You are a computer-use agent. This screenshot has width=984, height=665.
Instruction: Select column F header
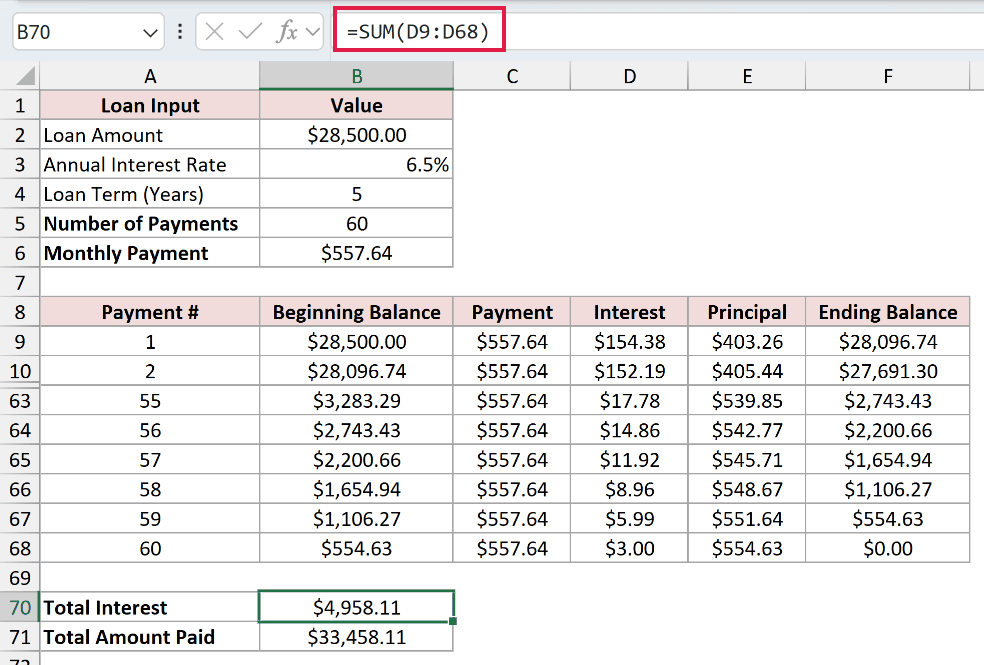point(887,76)
